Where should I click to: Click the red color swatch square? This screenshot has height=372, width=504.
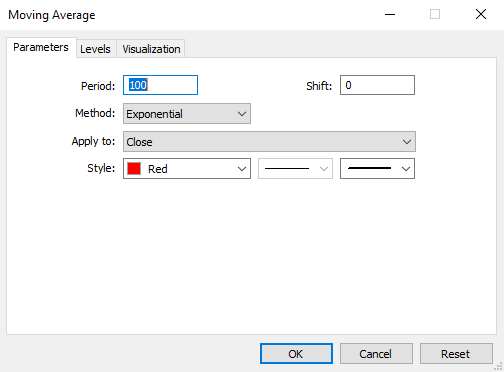tap(134, 169)
